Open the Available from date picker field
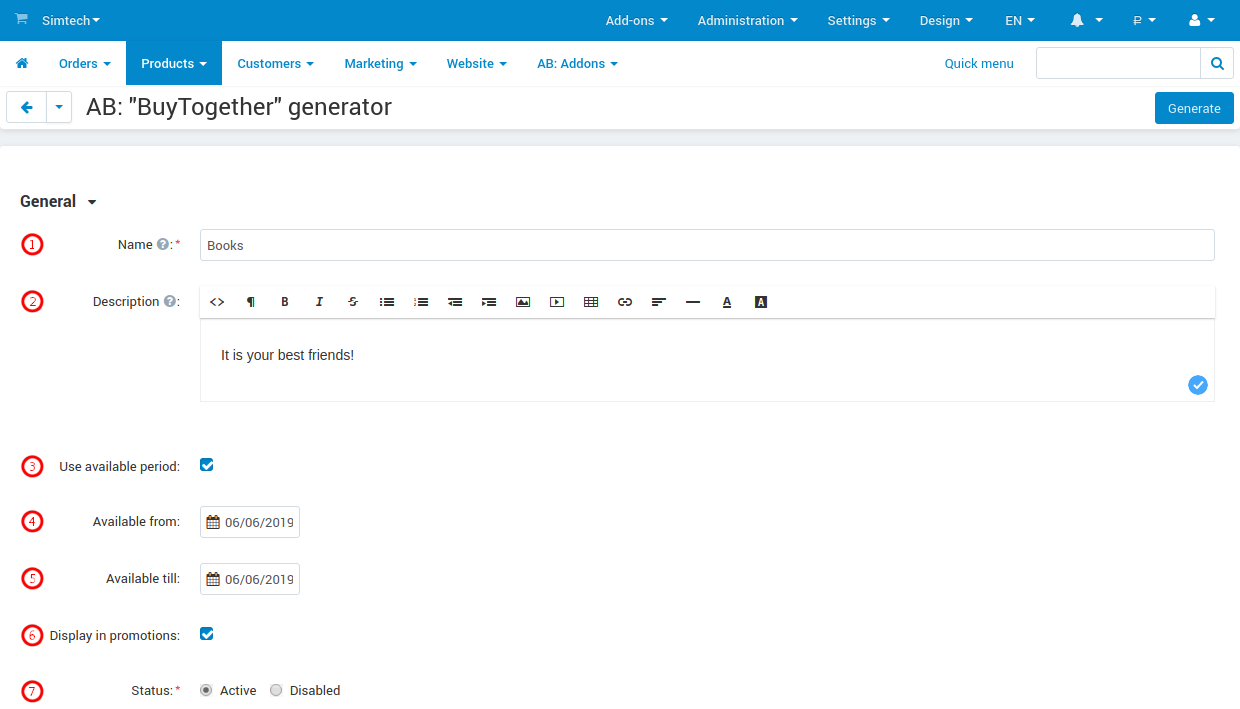Screen dimensions: 1240x709 (x=249, y=521)
